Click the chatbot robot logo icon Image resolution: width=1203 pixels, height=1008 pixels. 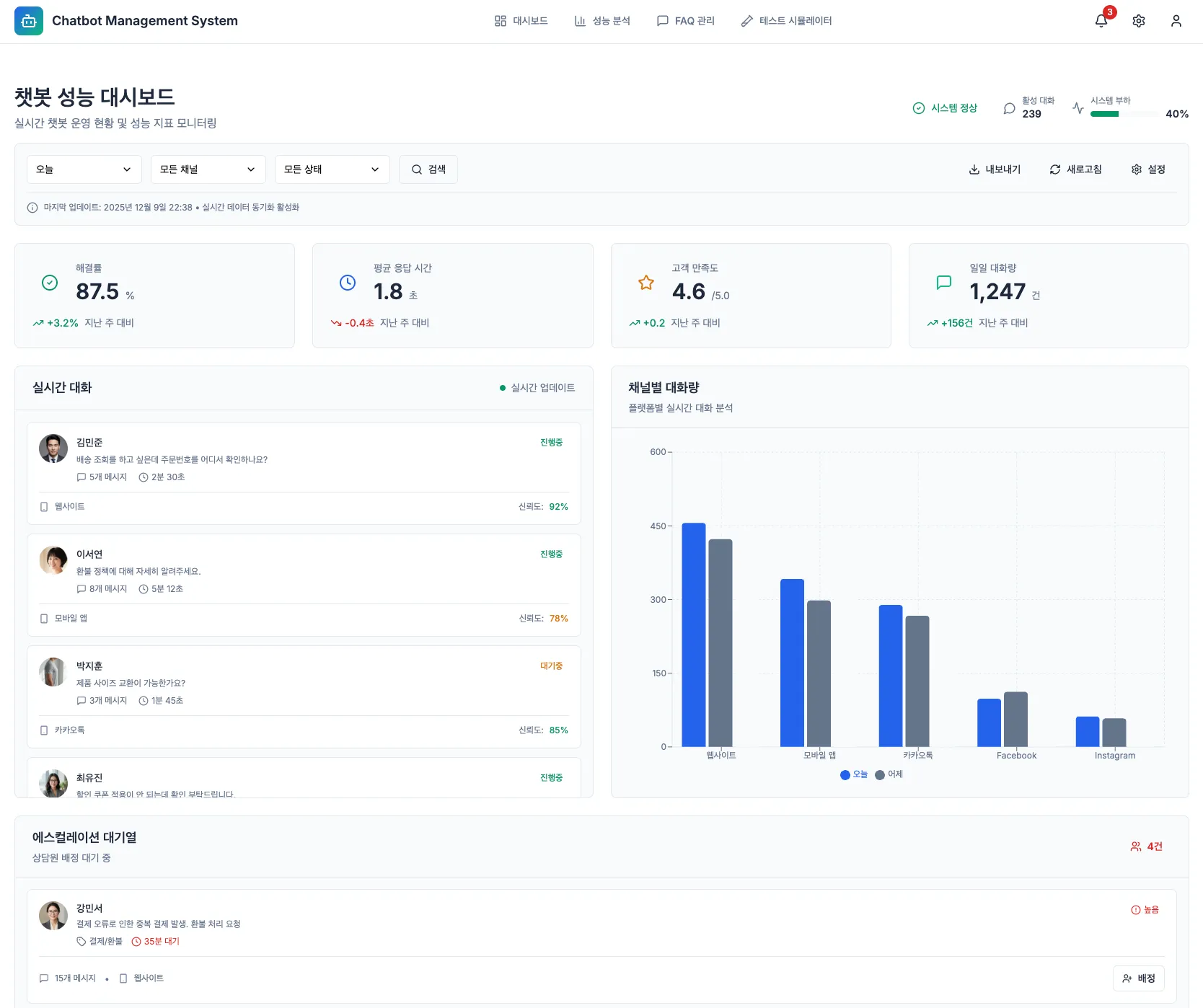(x=29, y=21)
